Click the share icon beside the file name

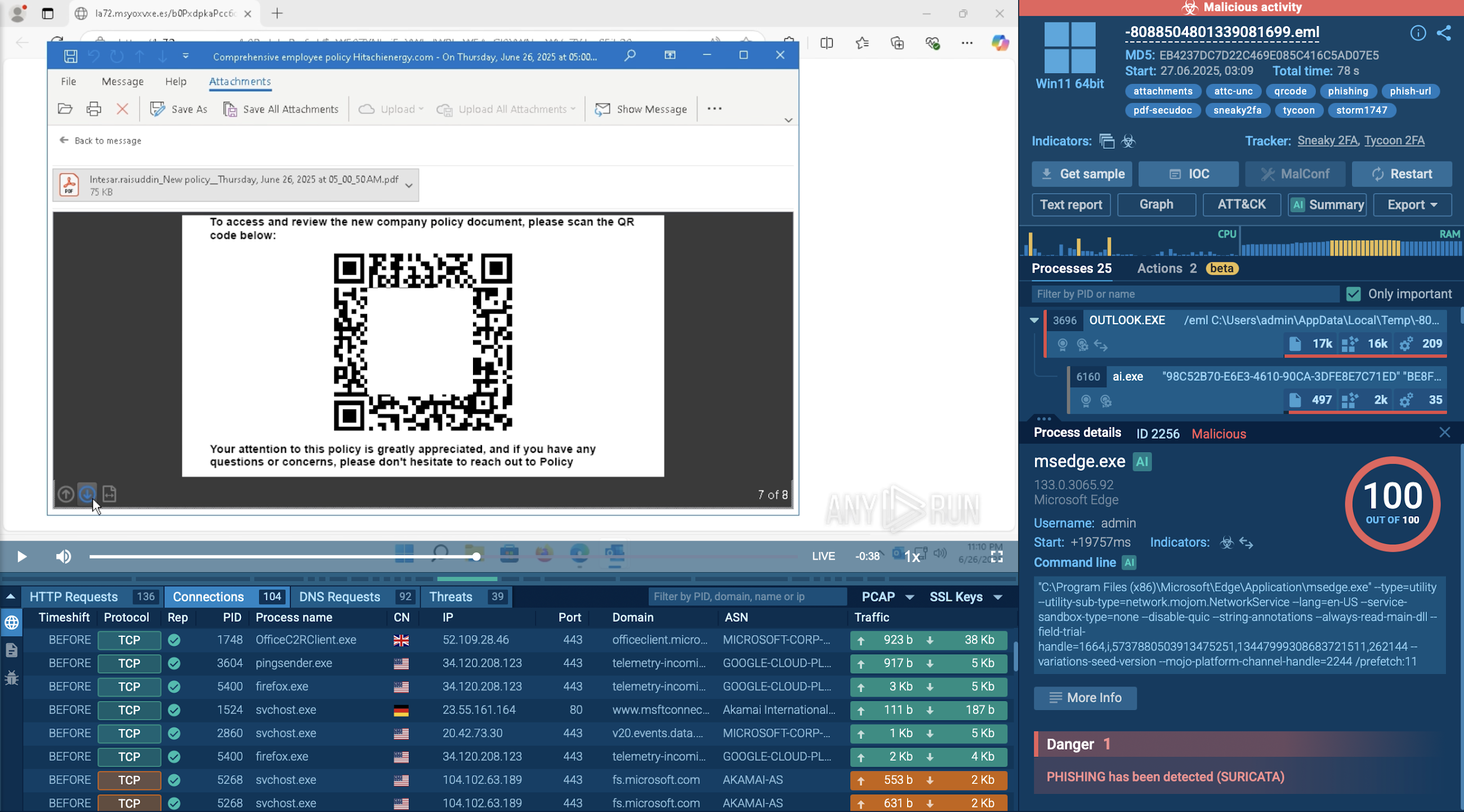pyautogui.click(x=1444, y=33)
